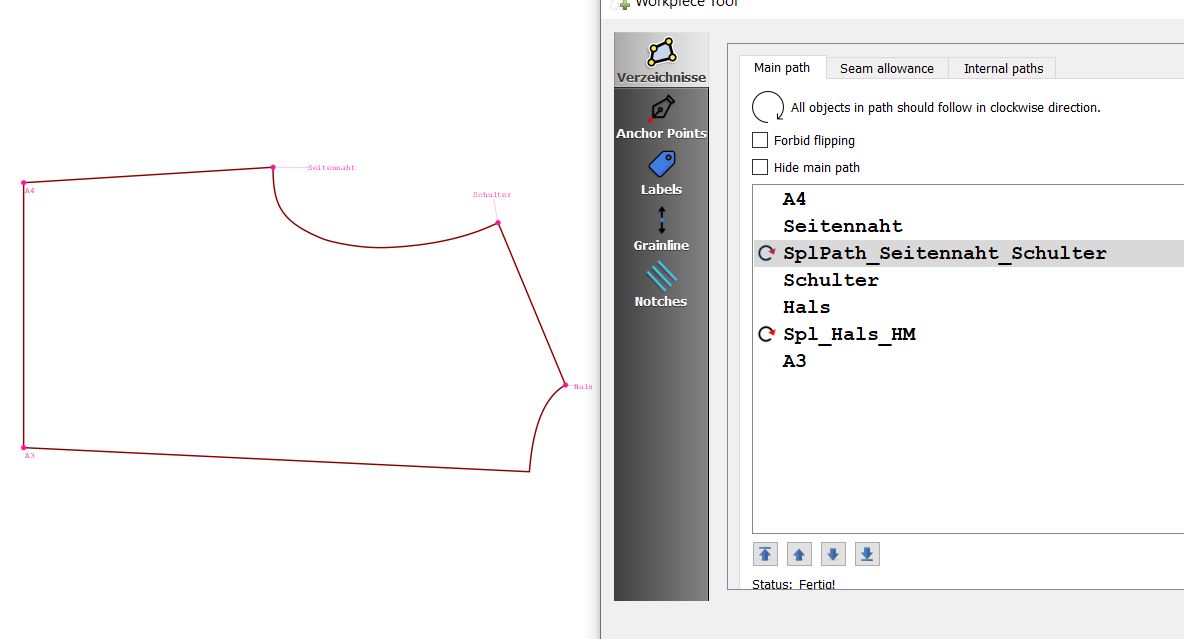The image size is (1184, 639).
Task: Move selected item down one position
Action: click(833, 554)
